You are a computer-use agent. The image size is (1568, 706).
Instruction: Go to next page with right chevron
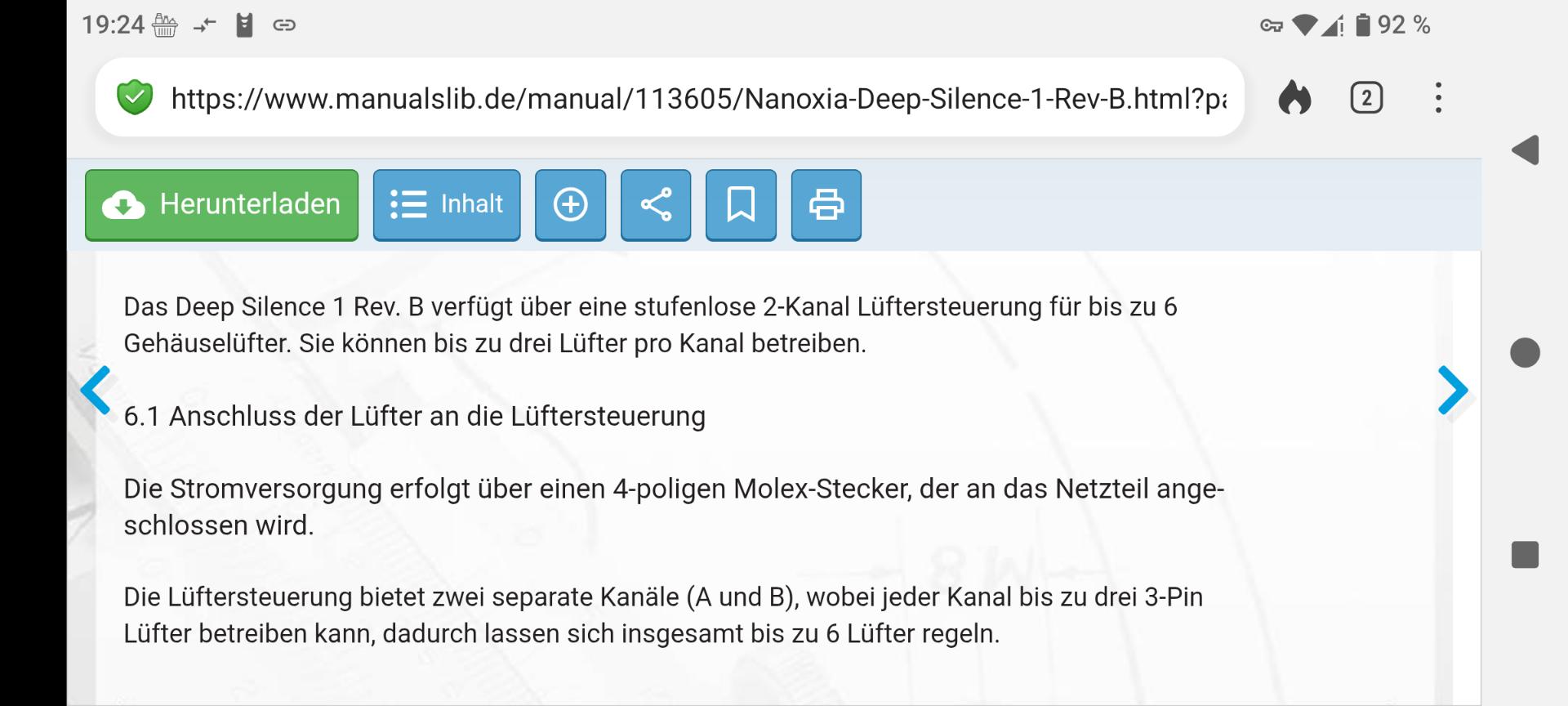(1453, 391)
